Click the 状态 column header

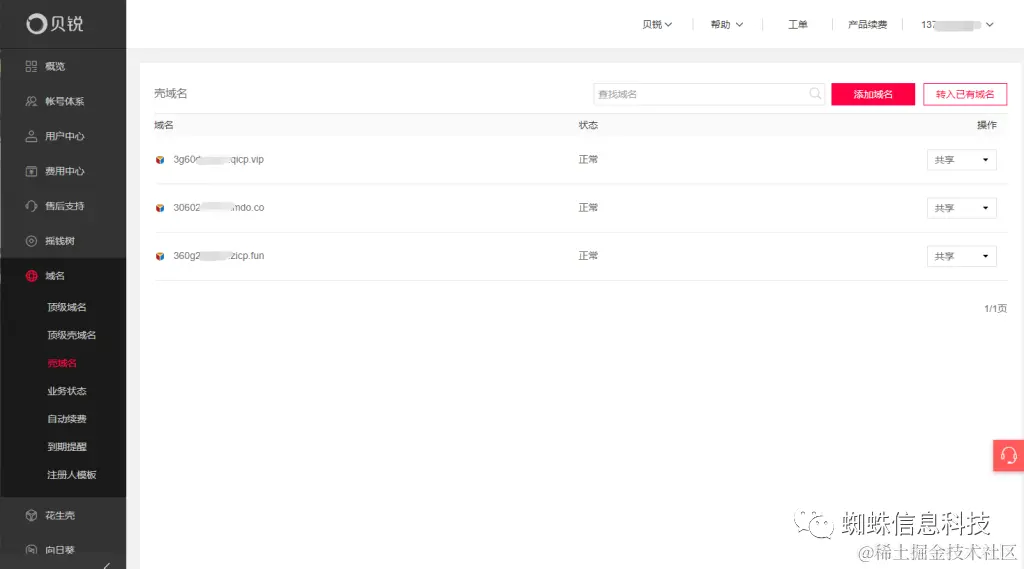coord(588,125)
